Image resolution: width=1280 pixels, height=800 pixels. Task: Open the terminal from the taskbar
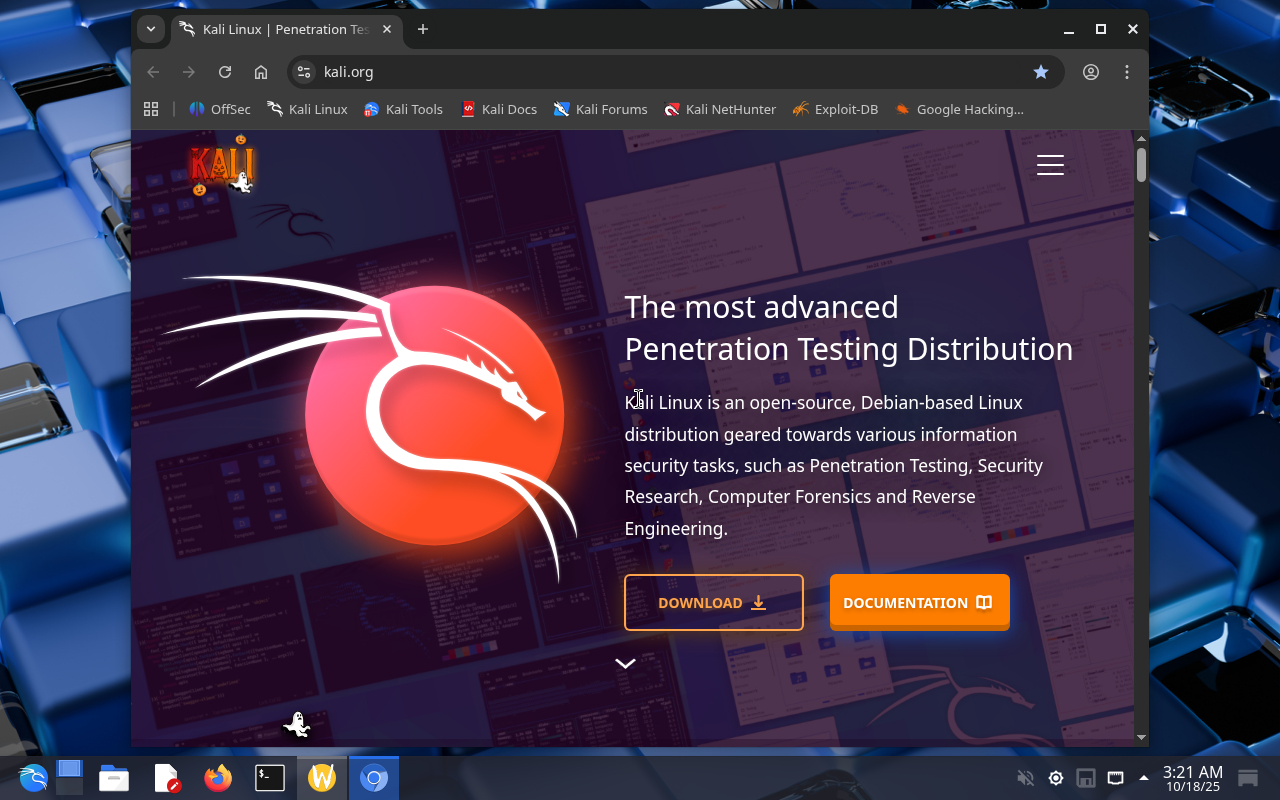pyautogui.click(x=270, y=778)
